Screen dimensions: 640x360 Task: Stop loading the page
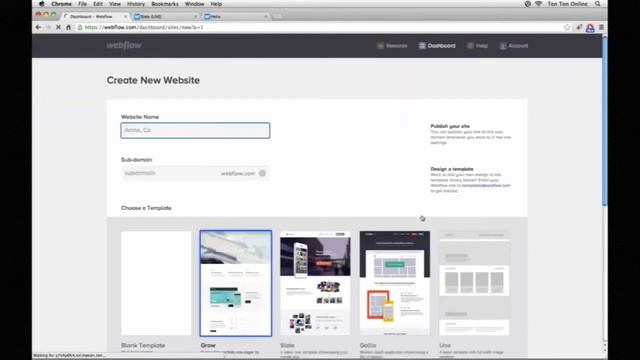[x=58, y=27]
